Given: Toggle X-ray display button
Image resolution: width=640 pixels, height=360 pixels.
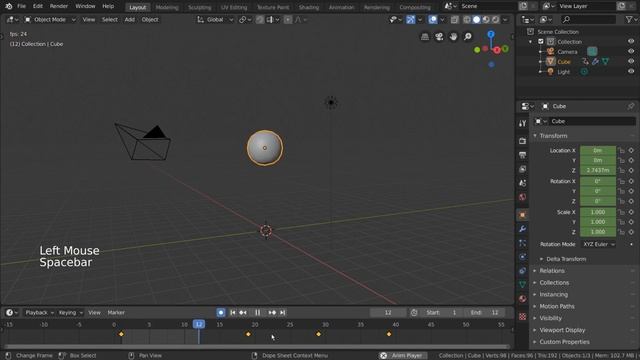Looking at the screenshot, I should (x=455, y=19).
